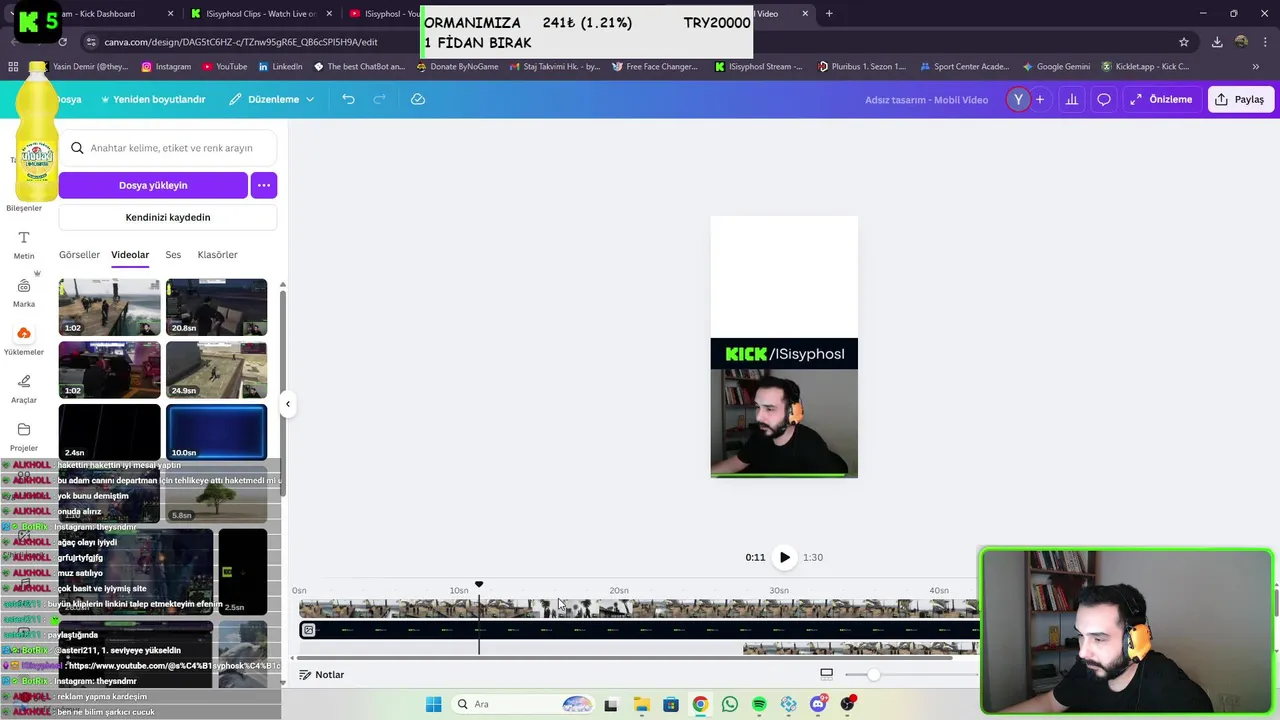Open the Notlar notes button

pos(322,675)
